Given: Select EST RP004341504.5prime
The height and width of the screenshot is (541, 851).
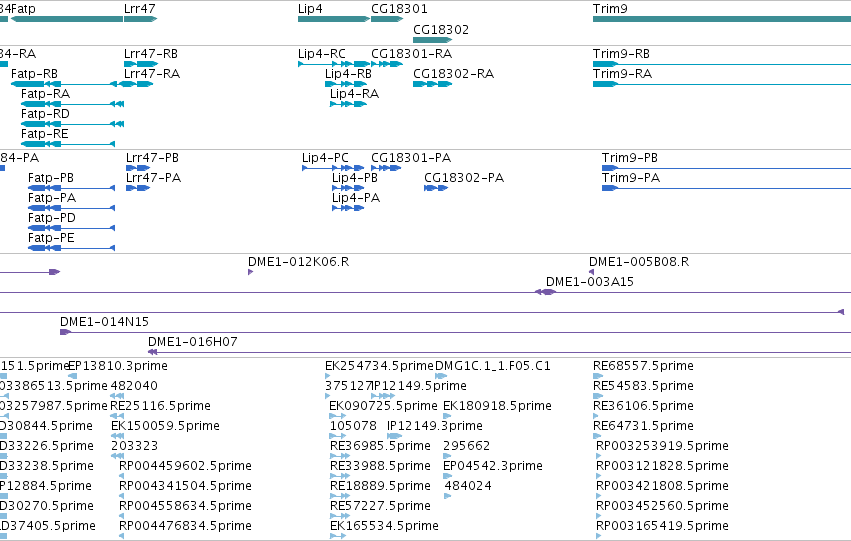Looking at the screenshot, I should tap(122, 497).
